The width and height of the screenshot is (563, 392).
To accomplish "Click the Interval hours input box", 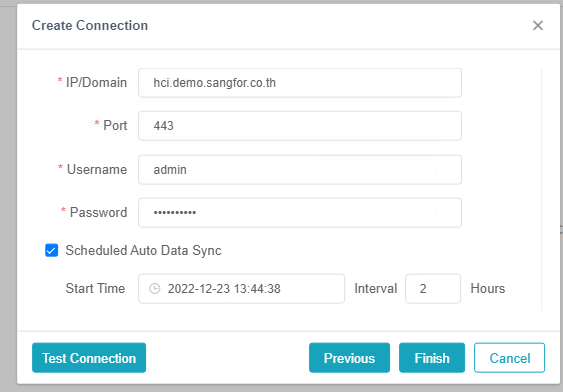I will coord(433,289).
